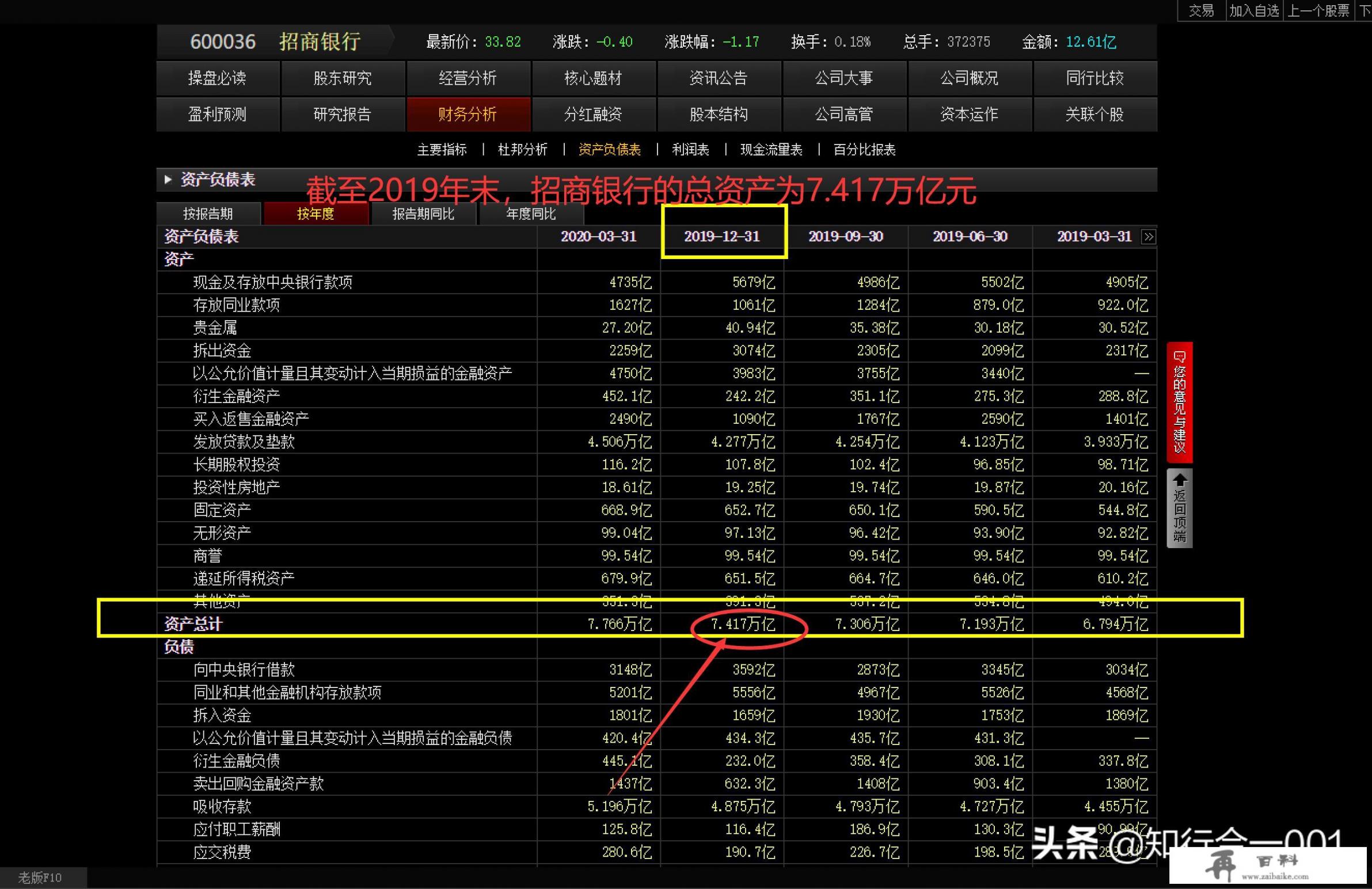Open the 股本结构 tab
Image resolution: width=1372 pixels, height=889 pixels.
(x=719, y=114)
